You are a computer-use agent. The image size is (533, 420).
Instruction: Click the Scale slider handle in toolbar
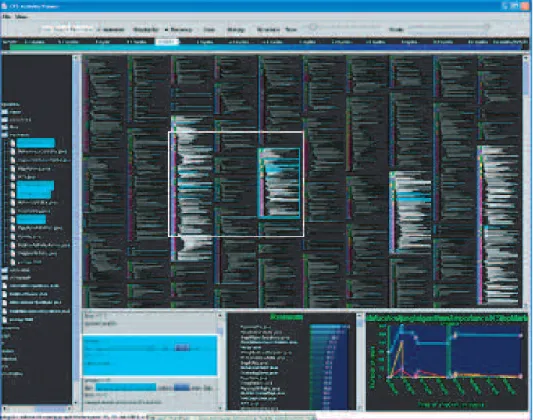486,27
